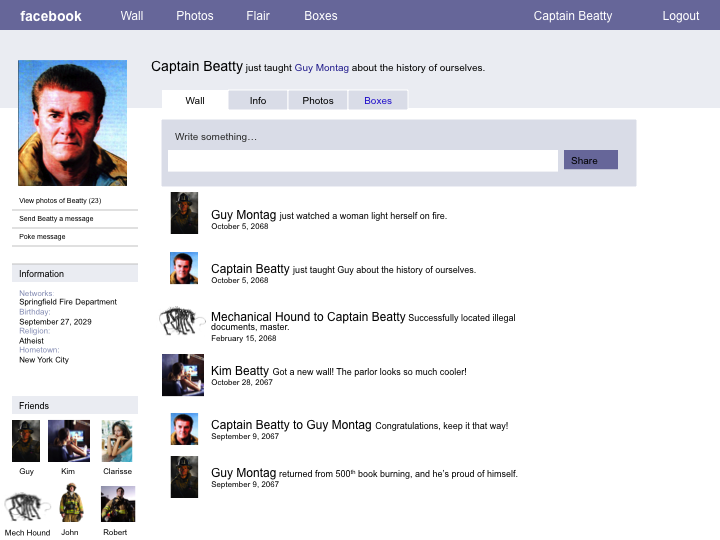Click Kim Beatty avatar in wall feed
This screenshot has width=720, height=540.
(183, 375)
